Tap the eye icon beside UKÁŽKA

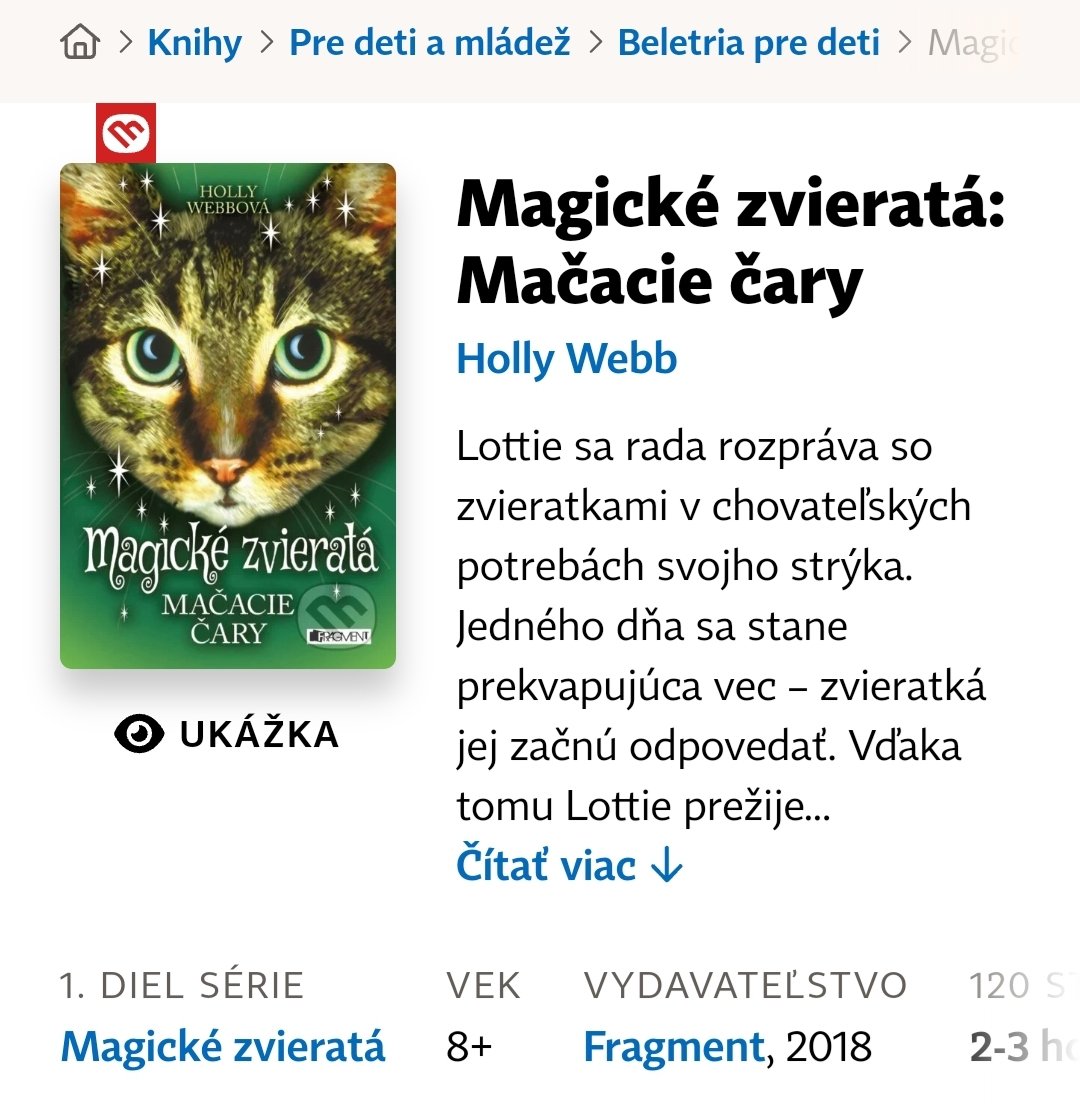pos(139,733)
